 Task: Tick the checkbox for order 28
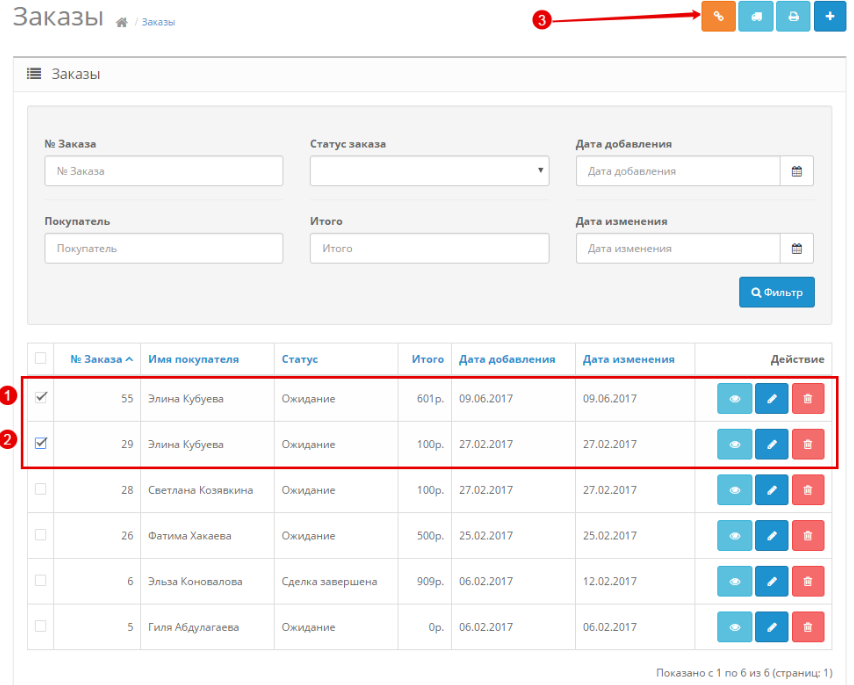coord(41,489)
